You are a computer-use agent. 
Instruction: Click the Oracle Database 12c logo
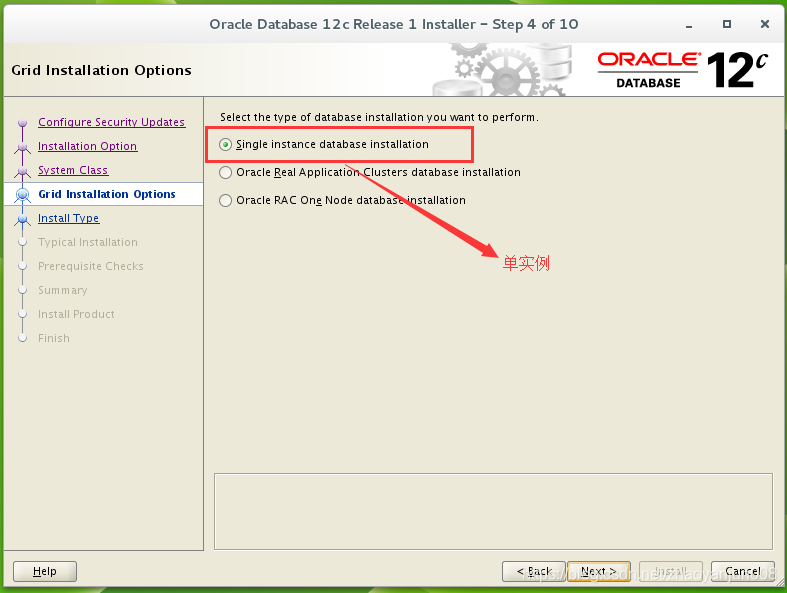682,70
